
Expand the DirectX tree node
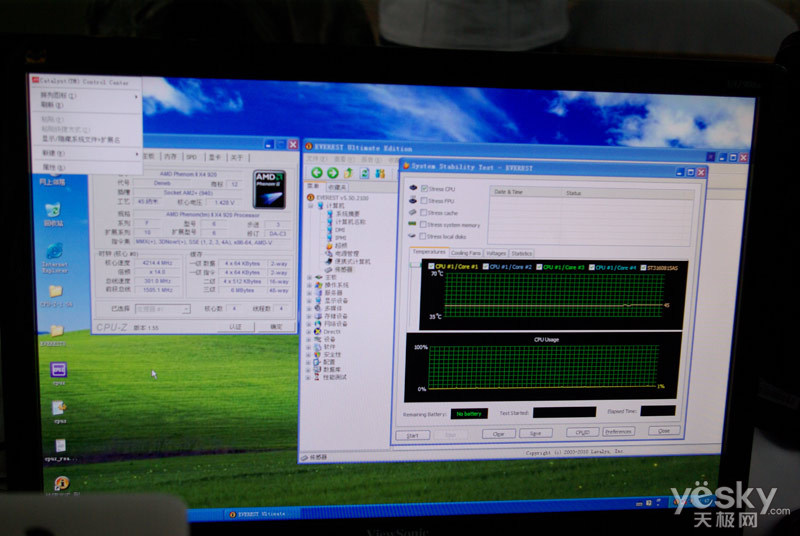click(309, 331)
